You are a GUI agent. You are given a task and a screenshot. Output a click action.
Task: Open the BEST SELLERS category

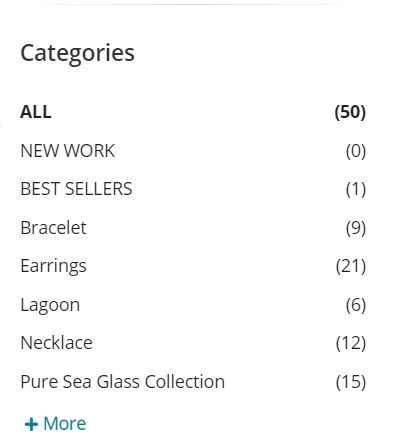(x=76, y=189)
